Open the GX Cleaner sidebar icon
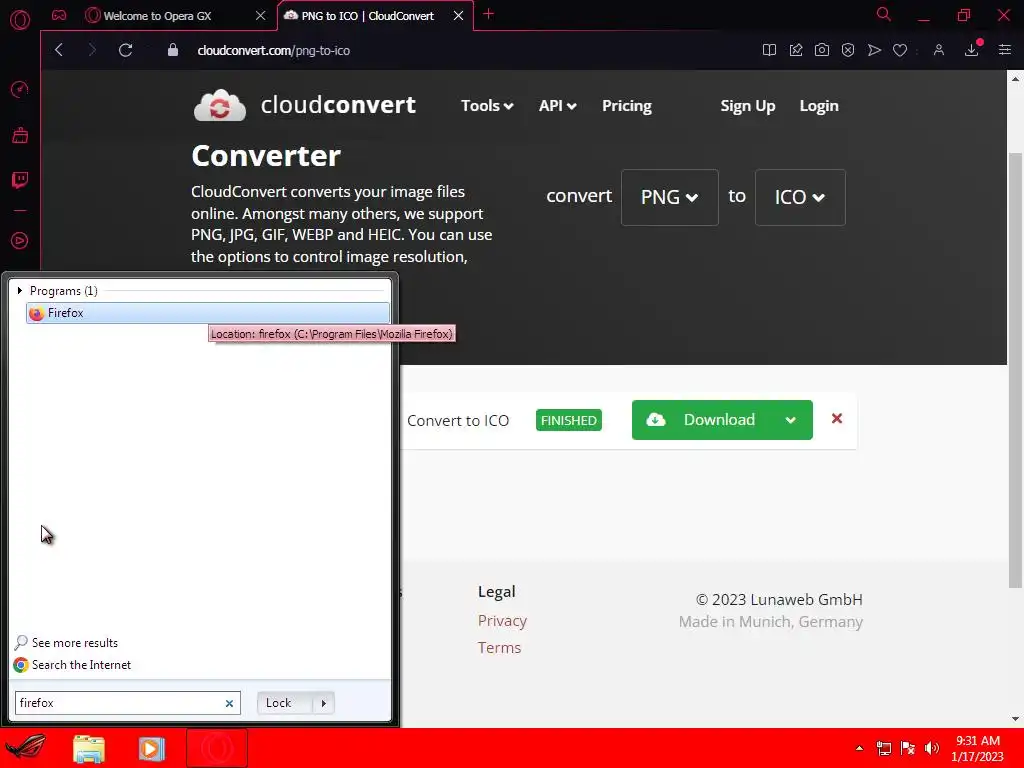The height and width of the screenshot is (768, 1024). (x=20, y=135)
